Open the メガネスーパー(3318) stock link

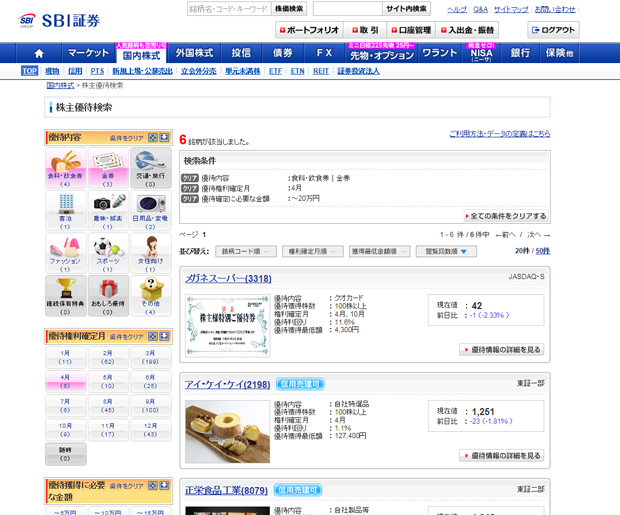228,279
